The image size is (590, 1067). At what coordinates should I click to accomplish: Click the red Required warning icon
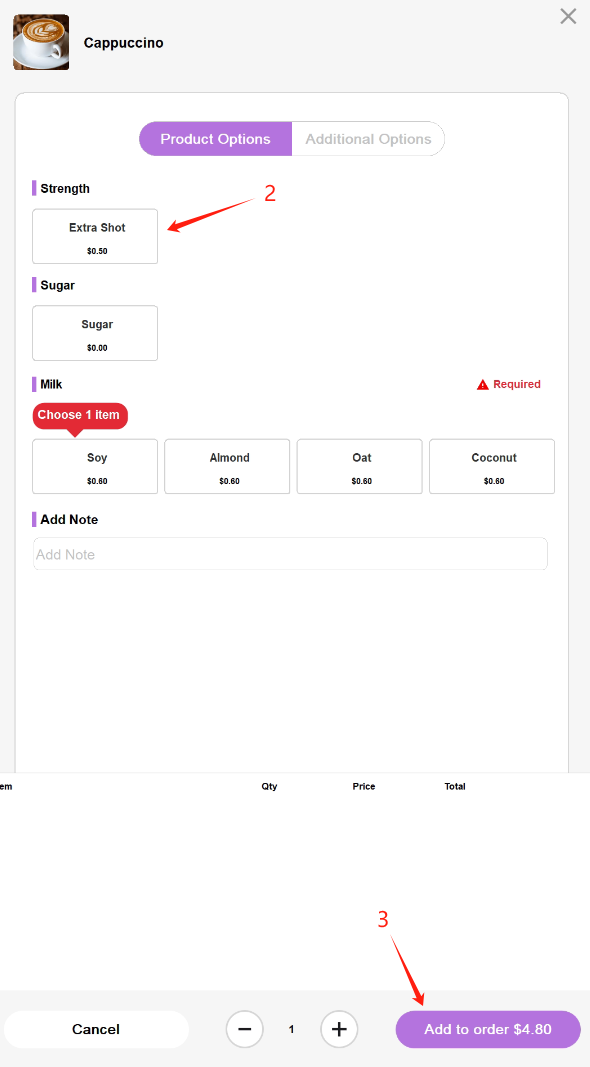pos(482,384)
